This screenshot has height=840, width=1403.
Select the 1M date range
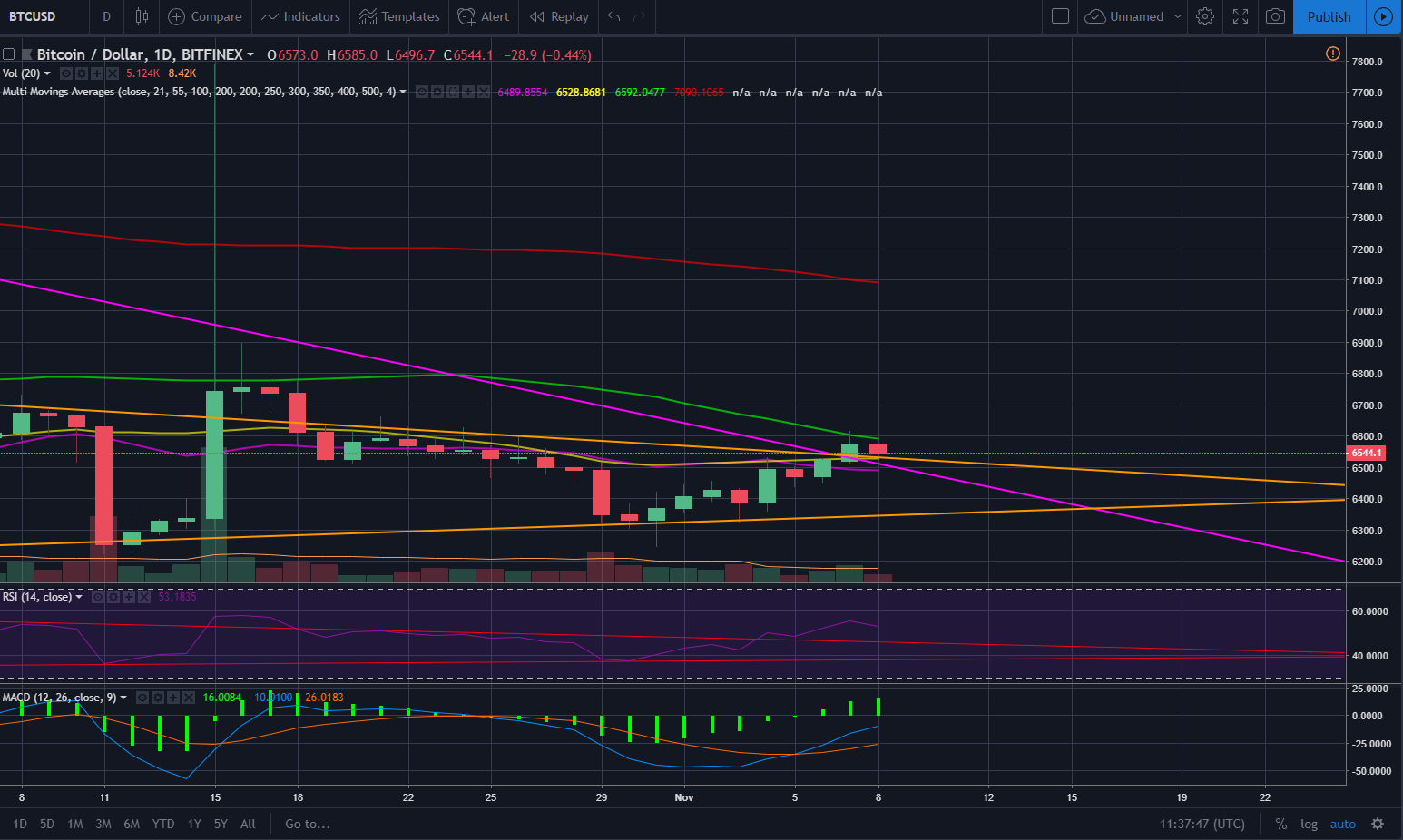click(75, 824)
